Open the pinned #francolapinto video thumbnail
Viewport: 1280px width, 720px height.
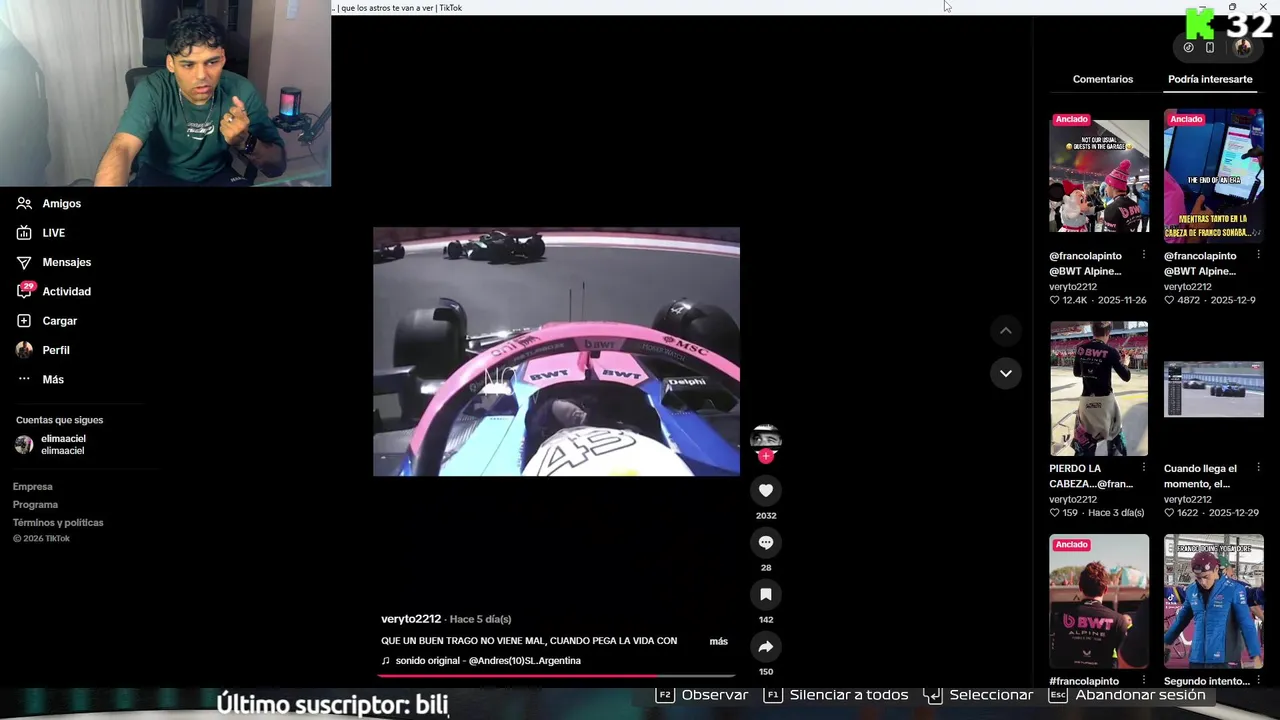click(1099, 601)
